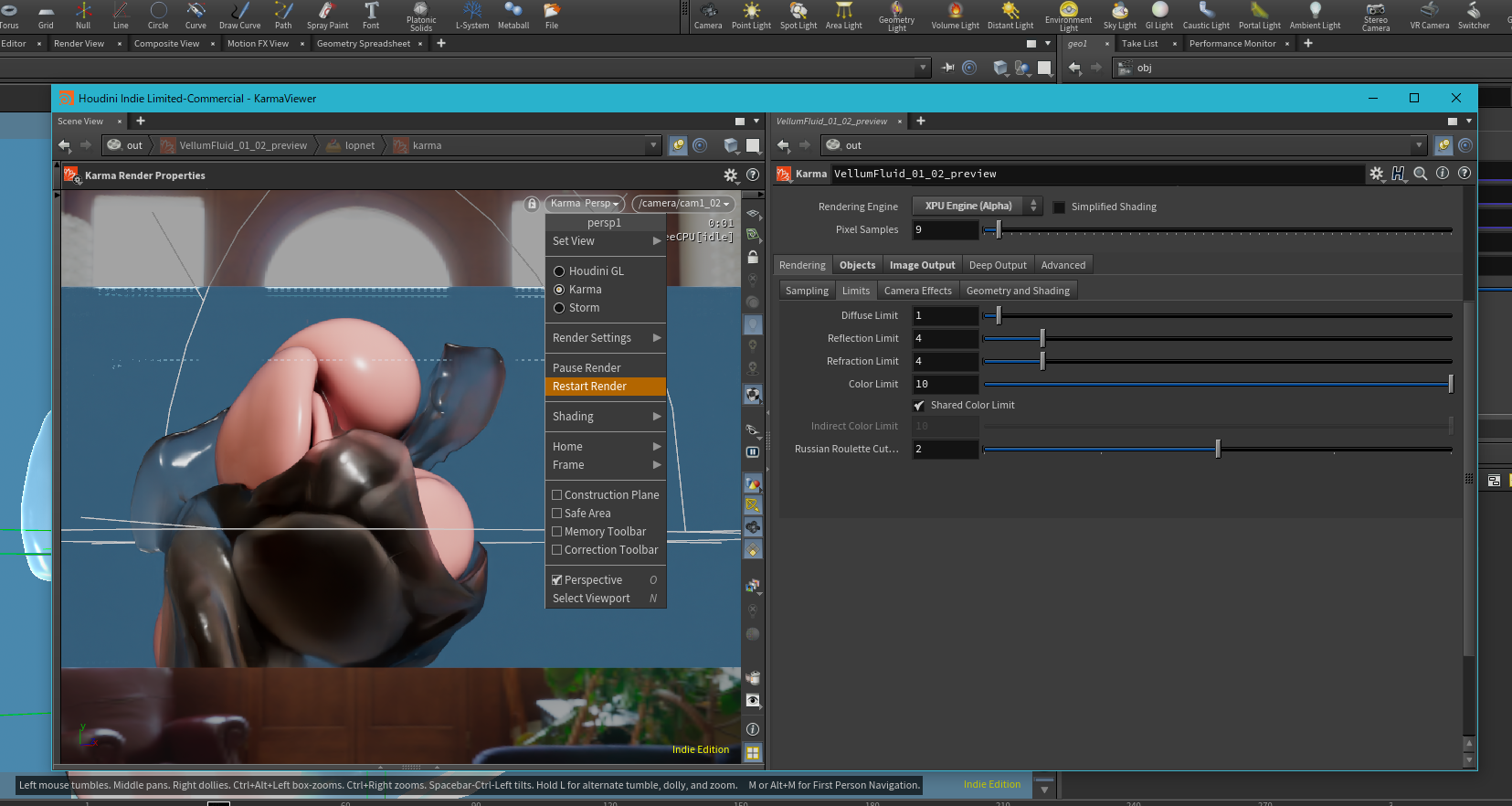Open the camera cam1_02 dropdown

(x=683, y=204)
